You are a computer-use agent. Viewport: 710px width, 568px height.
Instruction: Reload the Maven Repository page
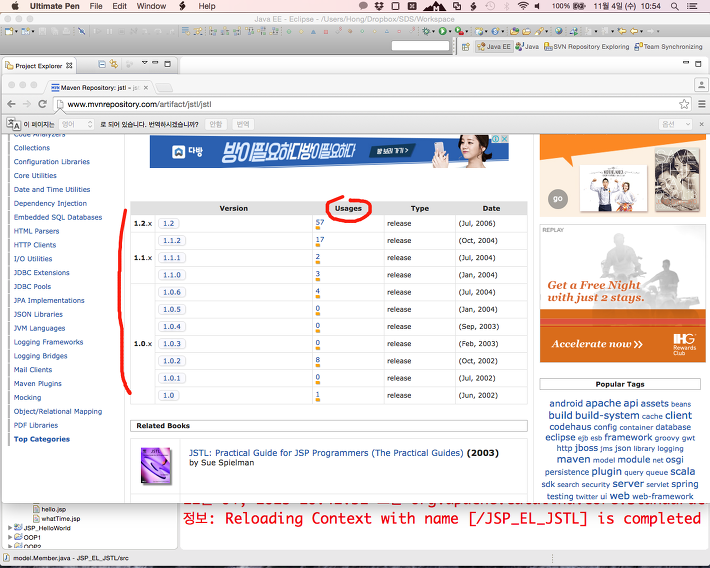(42, 104)
